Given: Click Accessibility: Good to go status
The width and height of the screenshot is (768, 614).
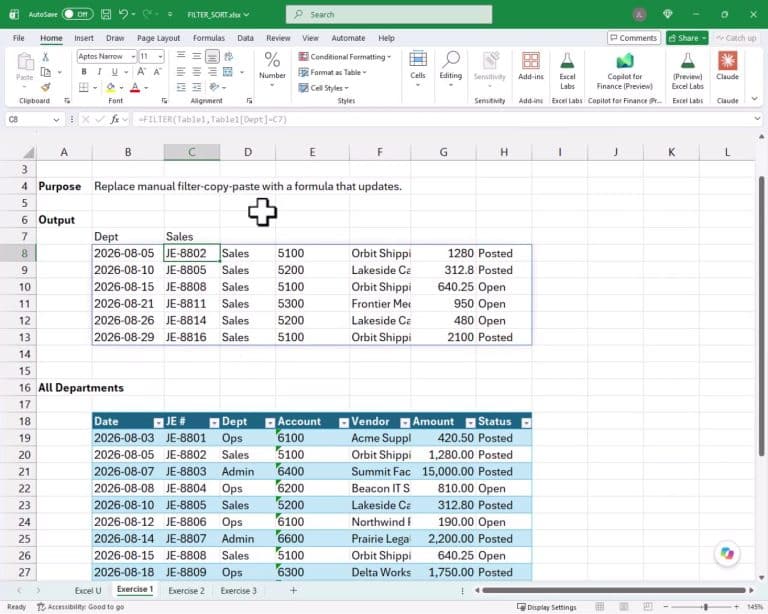Looking at the screenshot, I should click(81, 607).
